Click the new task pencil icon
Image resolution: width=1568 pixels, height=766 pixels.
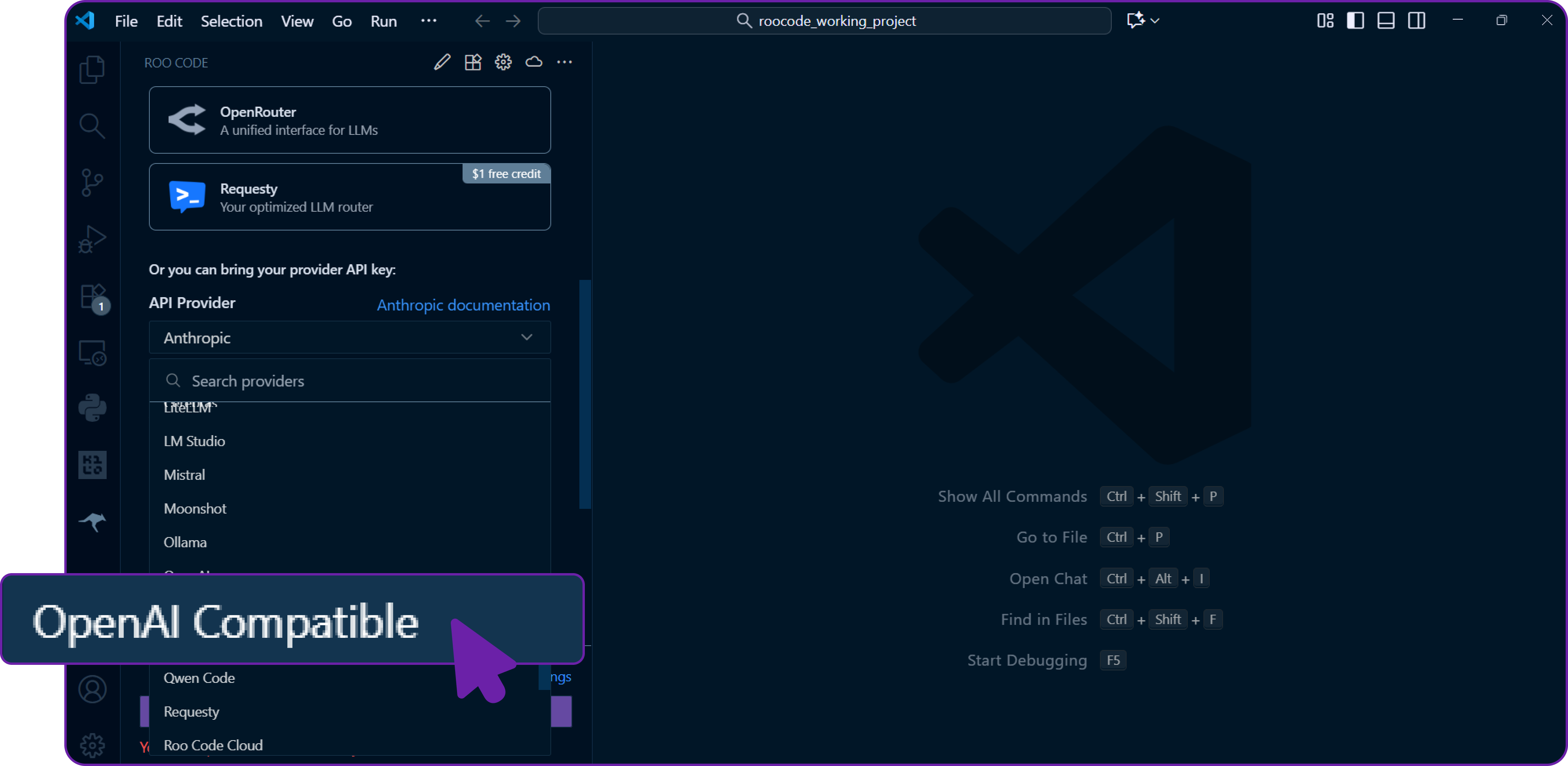[442, 62]
